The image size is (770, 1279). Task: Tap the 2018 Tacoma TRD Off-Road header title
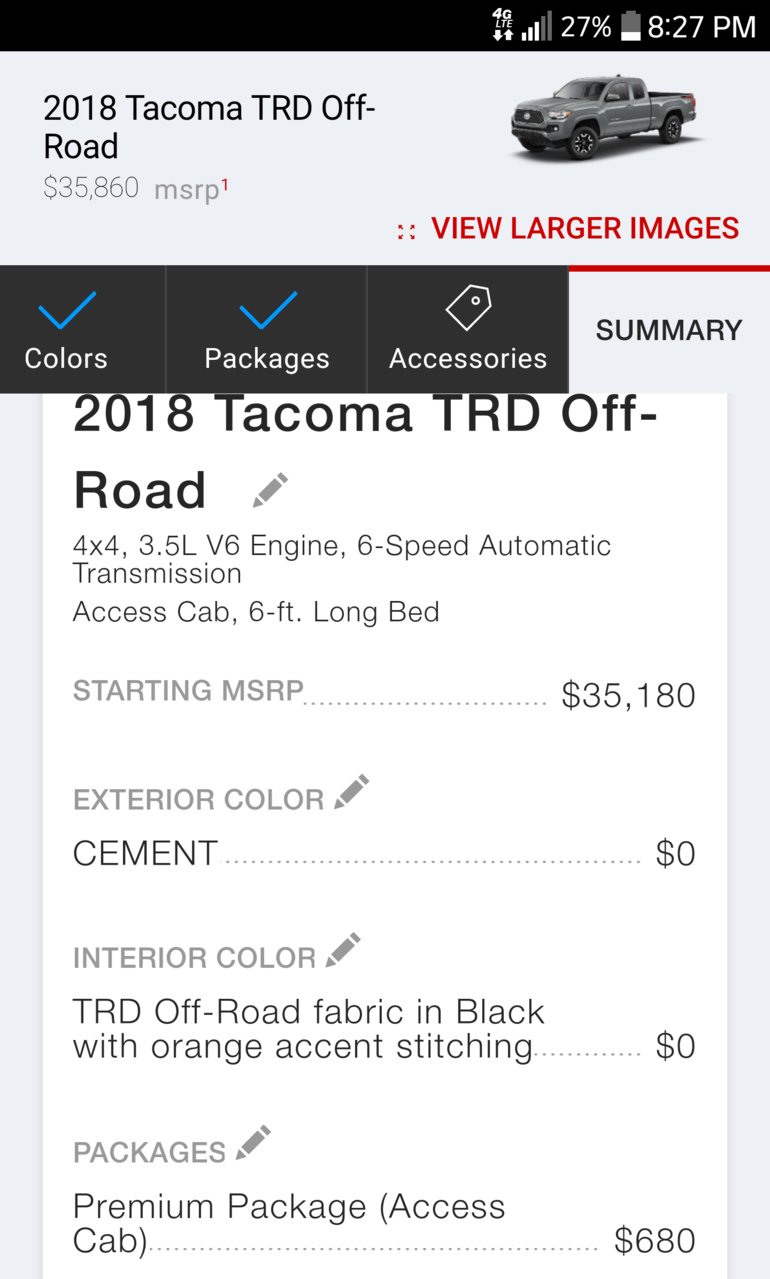tap(209, 127)
